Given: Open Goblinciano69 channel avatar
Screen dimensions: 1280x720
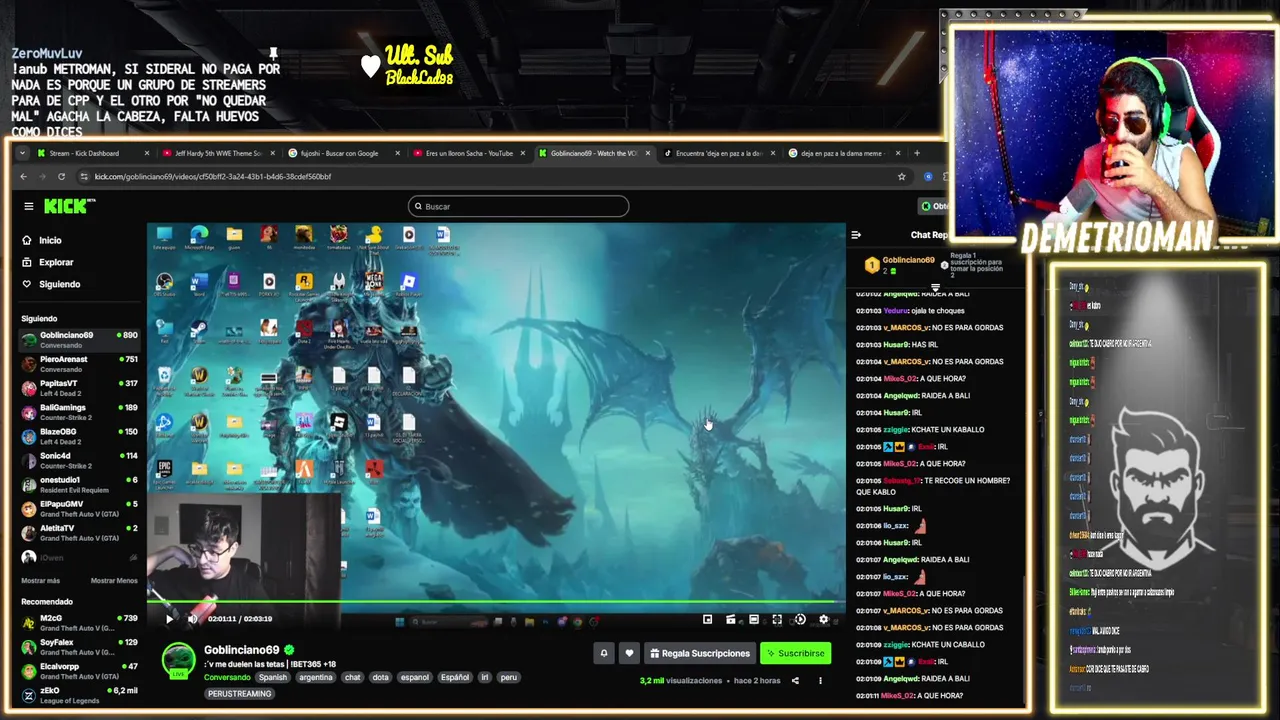Looking at the screenshot, I should pos(179,660).
